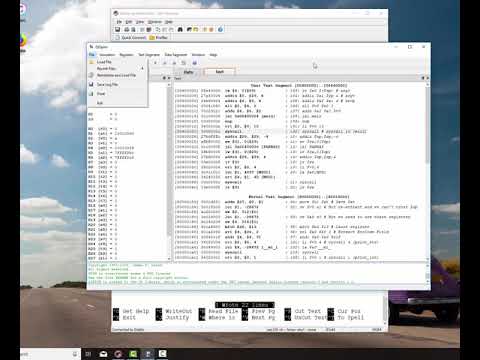
Task: Click the registers pane vertical scrollbar
Action: 169,171
